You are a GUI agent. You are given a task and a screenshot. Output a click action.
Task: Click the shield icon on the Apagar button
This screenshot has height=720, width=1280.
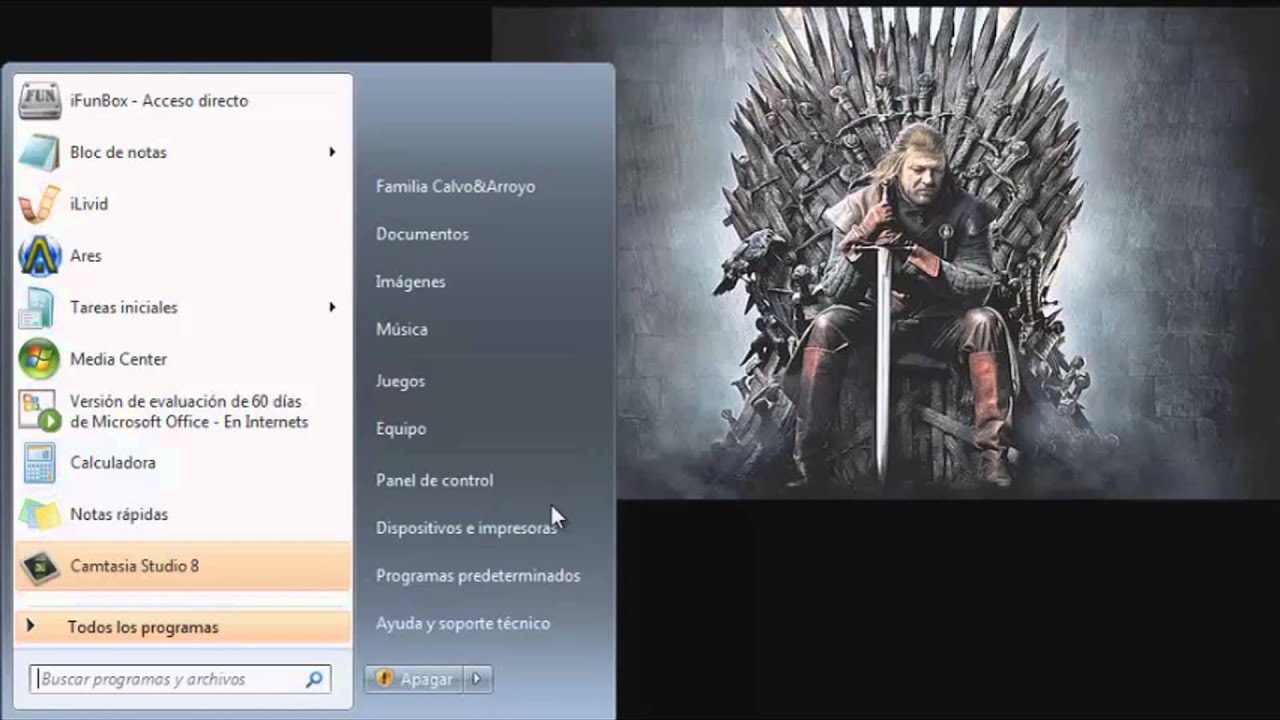pyautogui.click(x=385, y=679)
